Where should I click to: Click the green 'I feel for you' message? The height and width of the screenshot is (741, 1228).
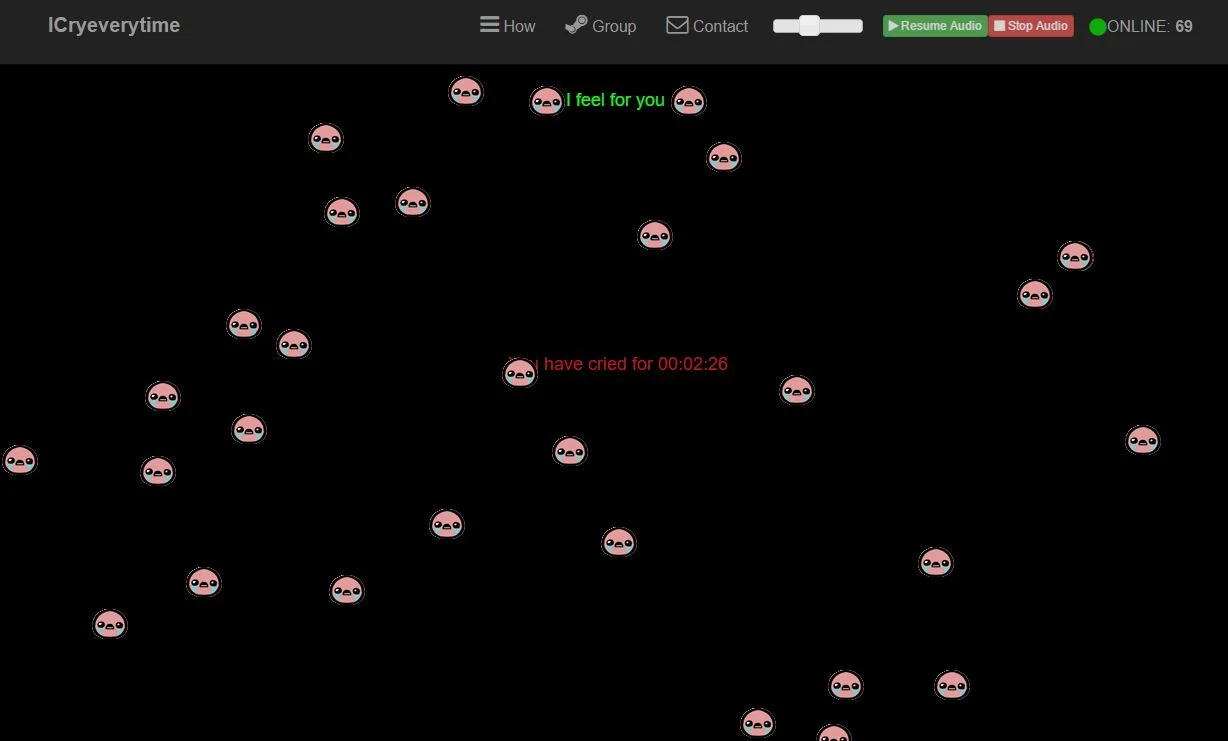[x=615, y=100]
